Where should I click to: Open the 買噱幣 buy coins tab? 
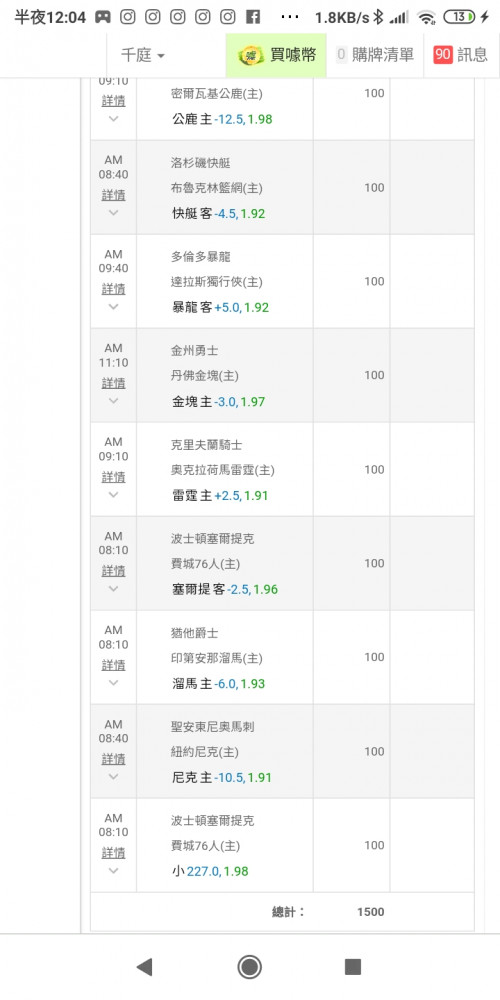276,55
